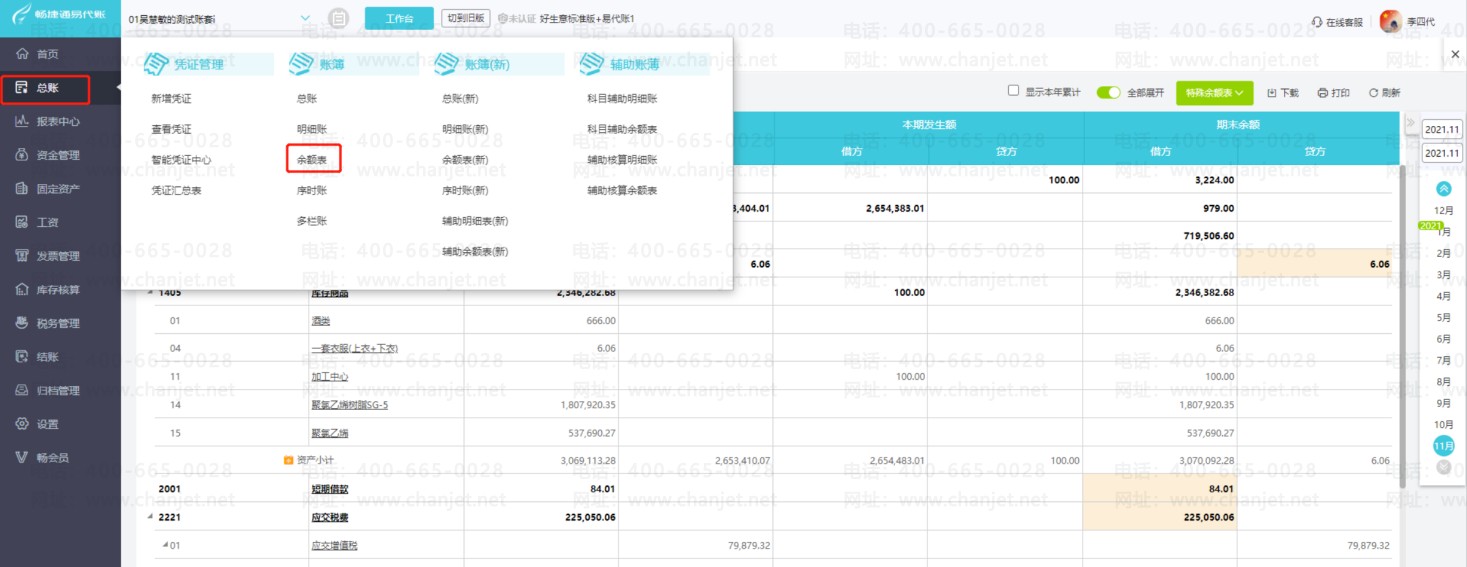Open 发票管理 from the sidebar
1467x567 pixels.
tap(60, 256)
